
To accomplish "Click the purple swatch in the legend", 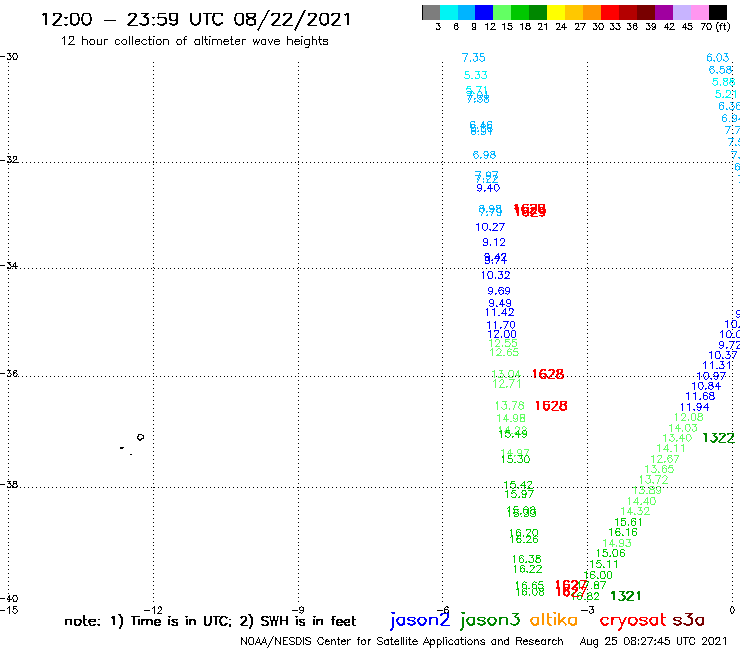I will pos(664,12).
